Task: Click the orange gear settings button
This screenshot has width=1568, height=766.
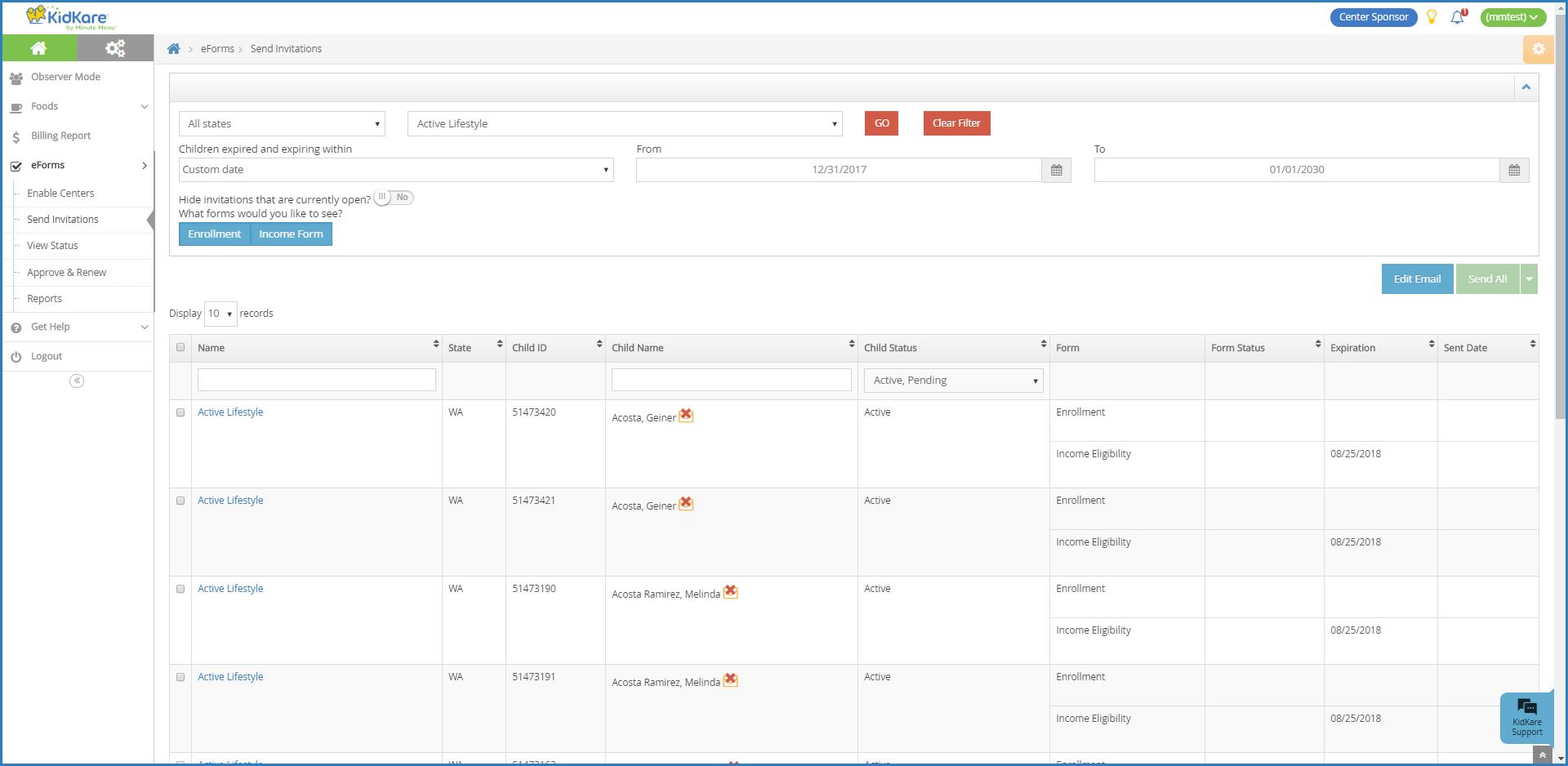Action: tap(1539, 49)
